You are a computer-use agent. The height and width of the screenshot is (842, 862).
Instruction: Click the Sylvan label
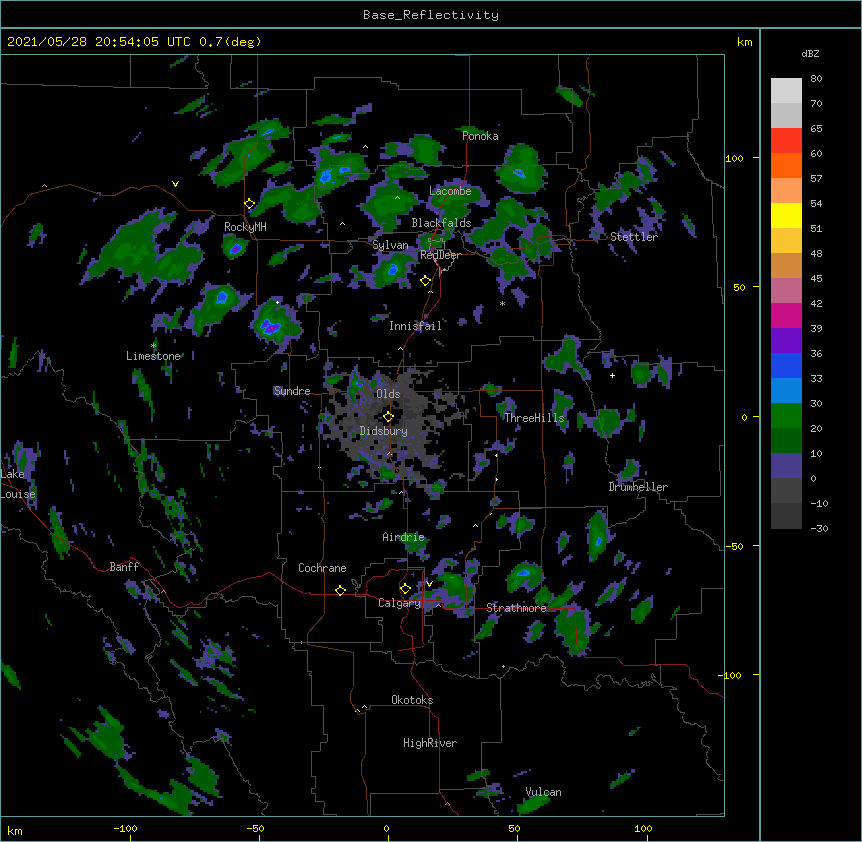pos(390,245)
